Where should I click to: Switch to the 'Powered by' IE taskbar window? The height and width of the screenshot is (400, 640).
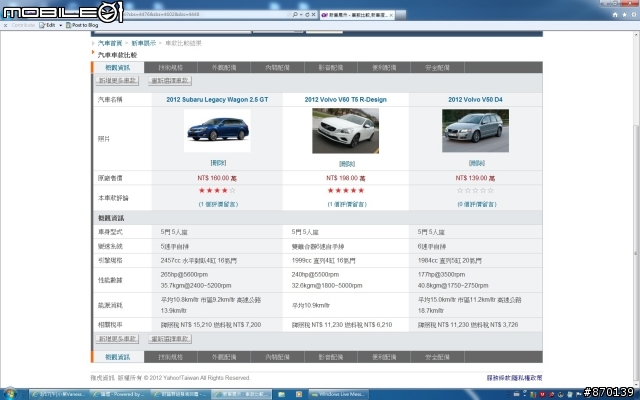(119, 394)
